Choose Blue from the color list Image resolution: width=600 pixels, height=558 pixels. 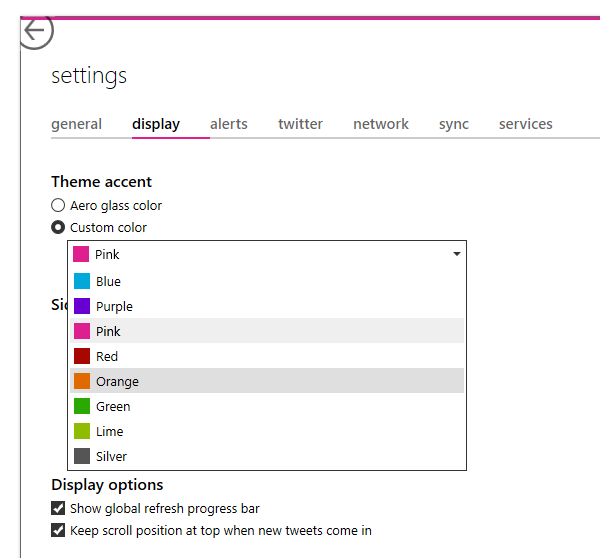tap(267, 281)
